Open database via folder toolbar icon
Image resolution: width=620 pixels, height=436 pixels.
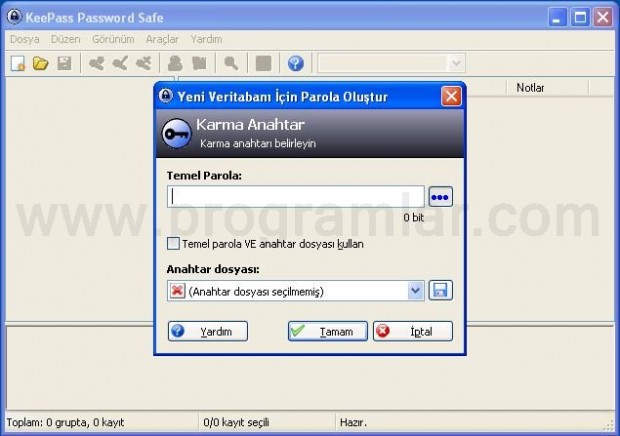[40, 63]
